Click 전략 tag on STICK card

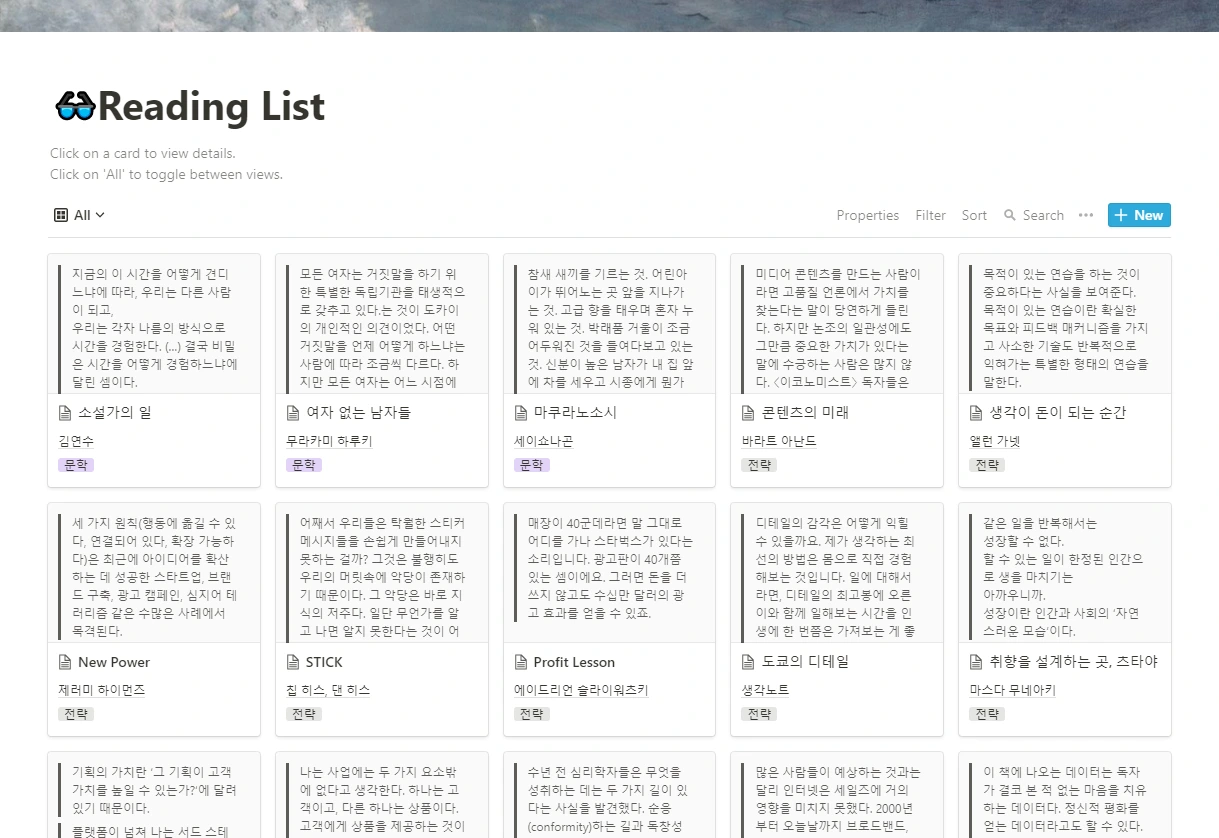tap(304, 714)
